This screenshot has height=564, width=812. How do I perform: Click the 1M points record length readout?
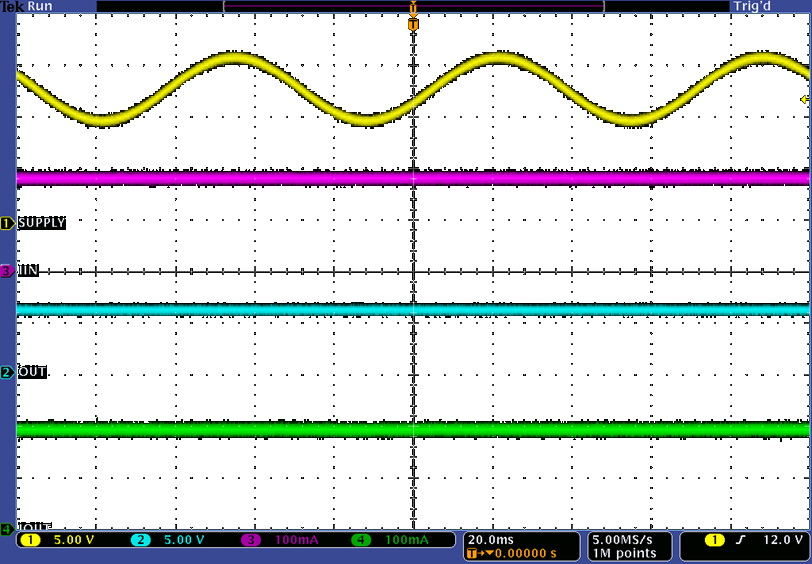point(624,553)
